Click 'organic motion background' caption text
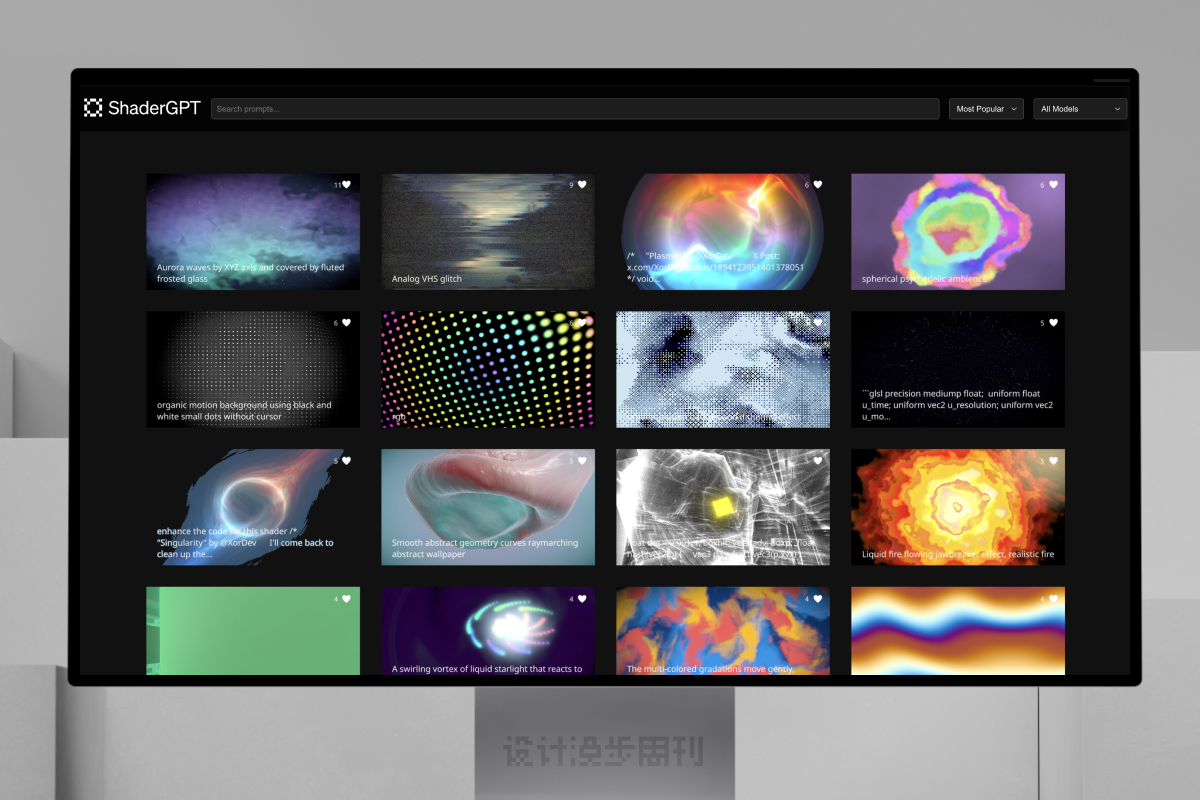This screenshot has width=1200, height=800. 244,411
